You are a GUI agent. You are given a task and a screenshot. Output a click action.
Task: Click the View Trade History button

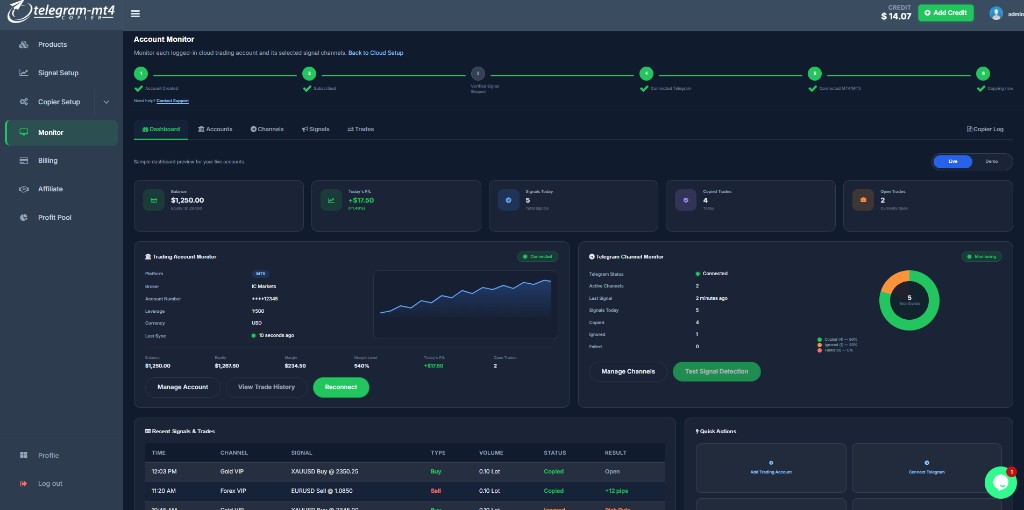pyautogui.click(x=266, y=387)
